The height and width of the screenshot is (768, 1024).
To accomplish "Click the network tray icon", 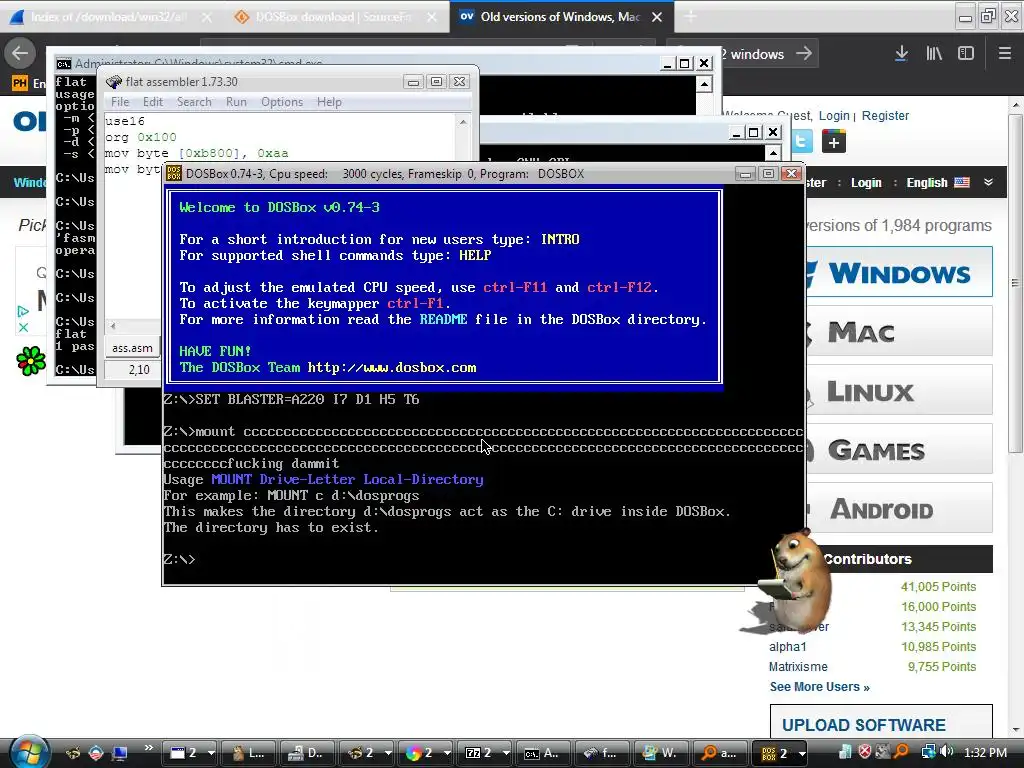I will 928,752.
